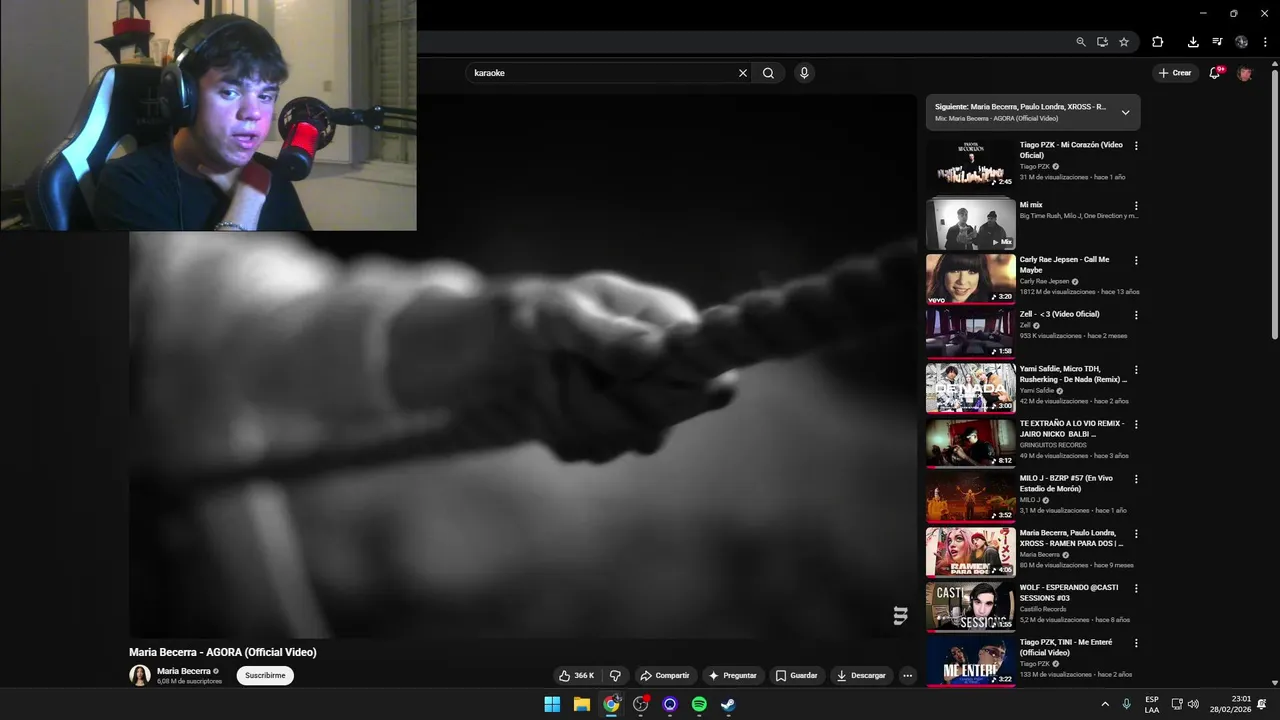Click the tray microphone icon
This screenshot has height=720, width=1280.
coord(1127,704)
